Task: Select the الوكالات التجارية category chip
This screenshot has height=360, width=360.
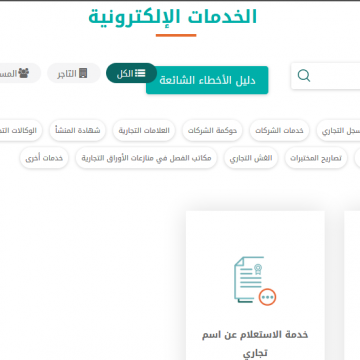Action: point(20,130)
